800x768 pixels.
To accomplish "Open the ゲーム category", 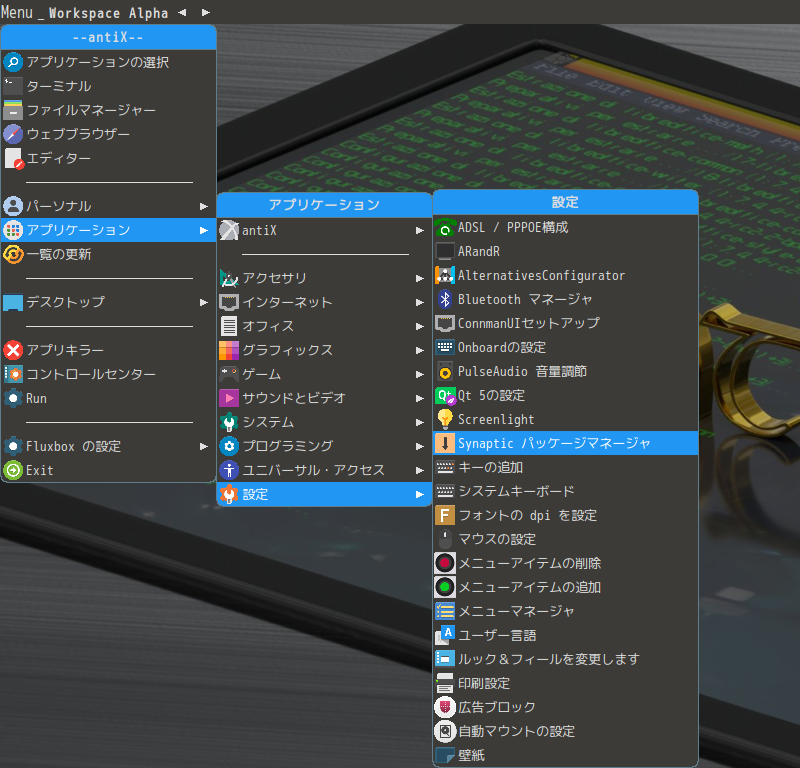I will [x=324, y=374].
